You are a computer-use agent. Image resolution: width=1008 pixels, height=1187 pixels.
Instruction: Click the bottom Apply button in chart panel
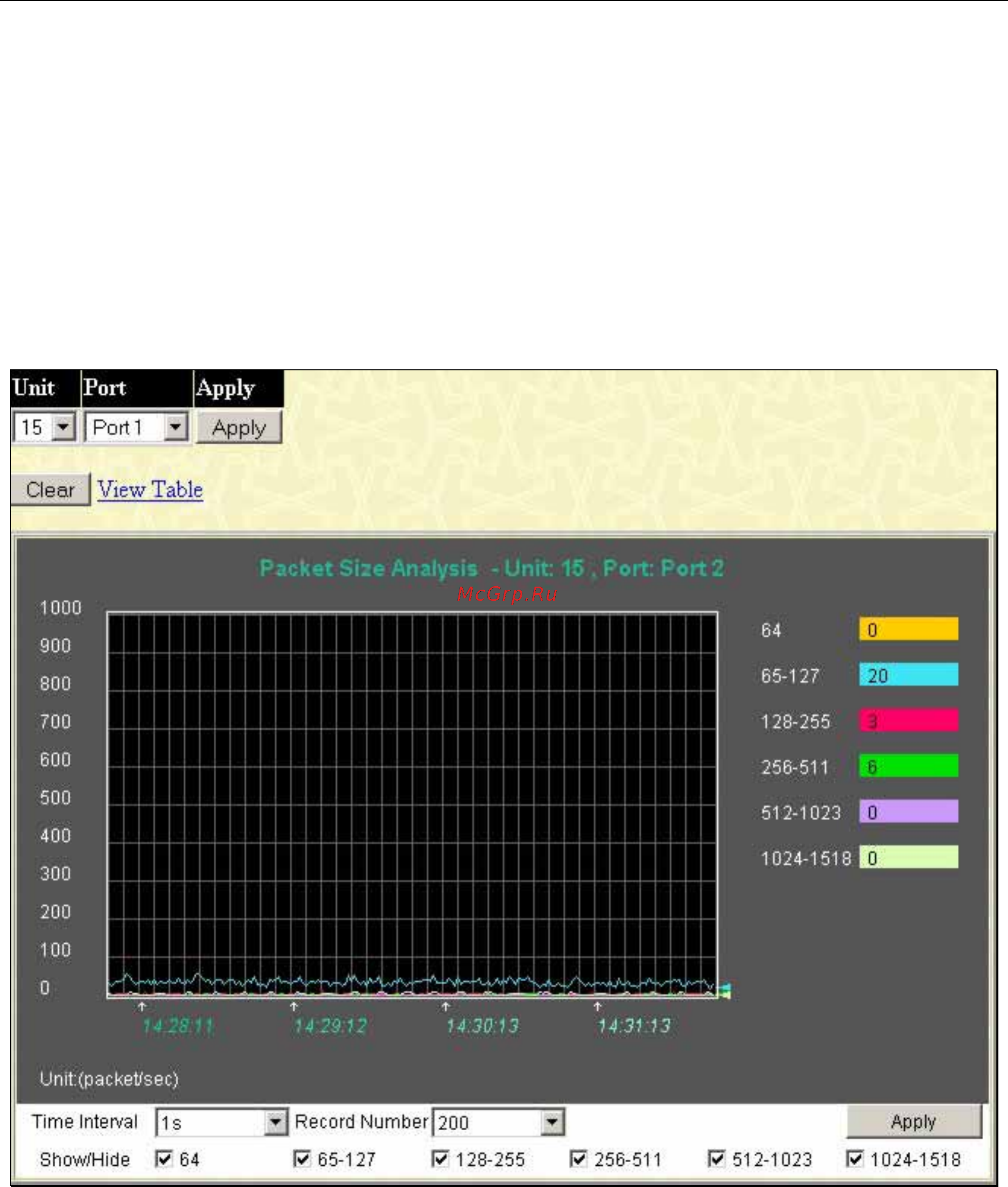[x=913, y=1121]
